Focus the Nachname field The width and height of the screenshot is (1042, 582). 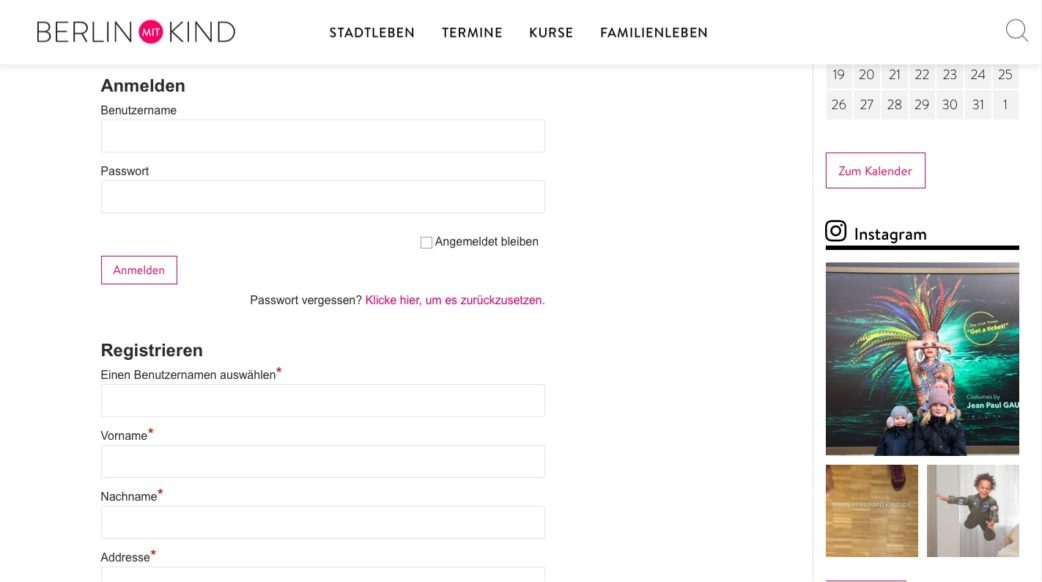point(323,522)
